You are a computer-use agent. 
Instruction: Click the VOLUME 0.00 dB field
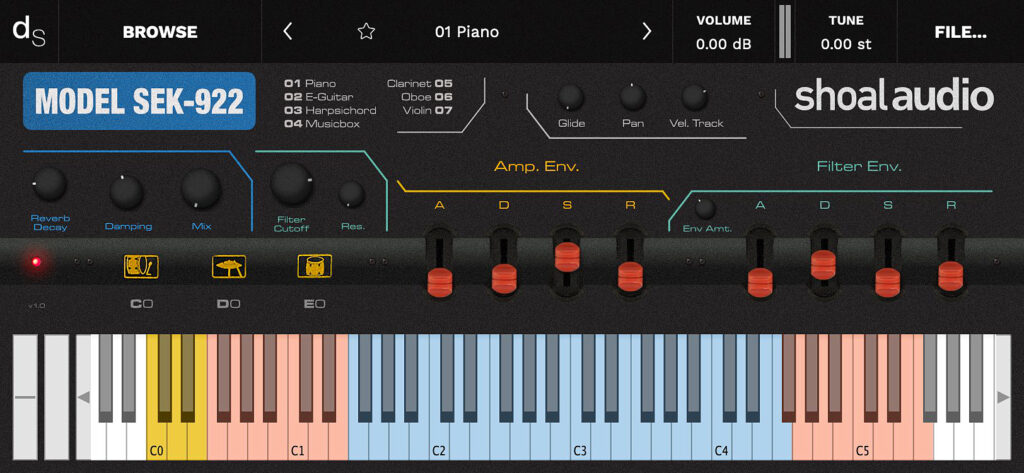pyautogui.click(x=724, y=32)
